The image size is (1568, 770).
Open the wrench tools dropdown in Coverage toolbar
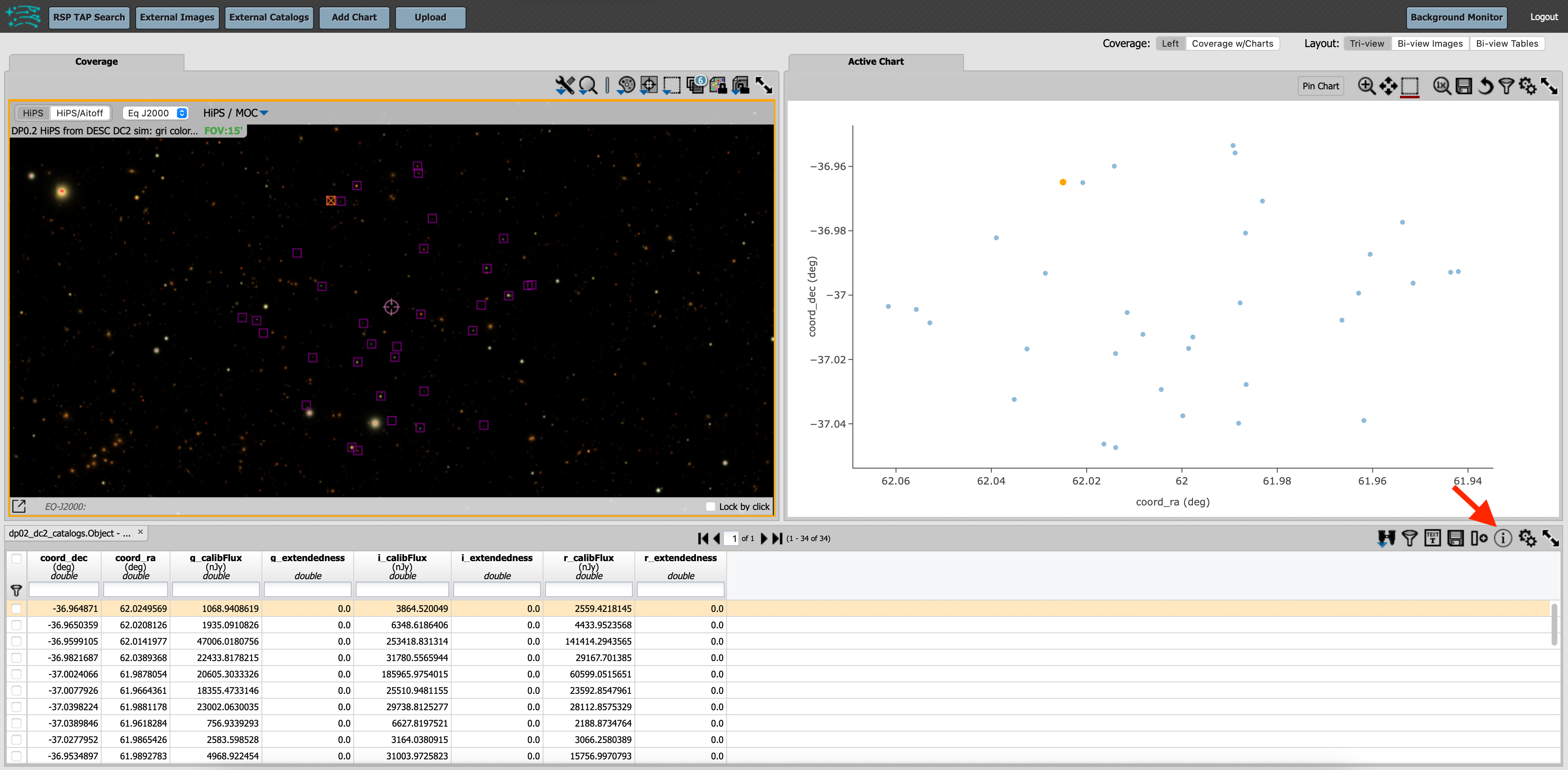pos(564,85)
